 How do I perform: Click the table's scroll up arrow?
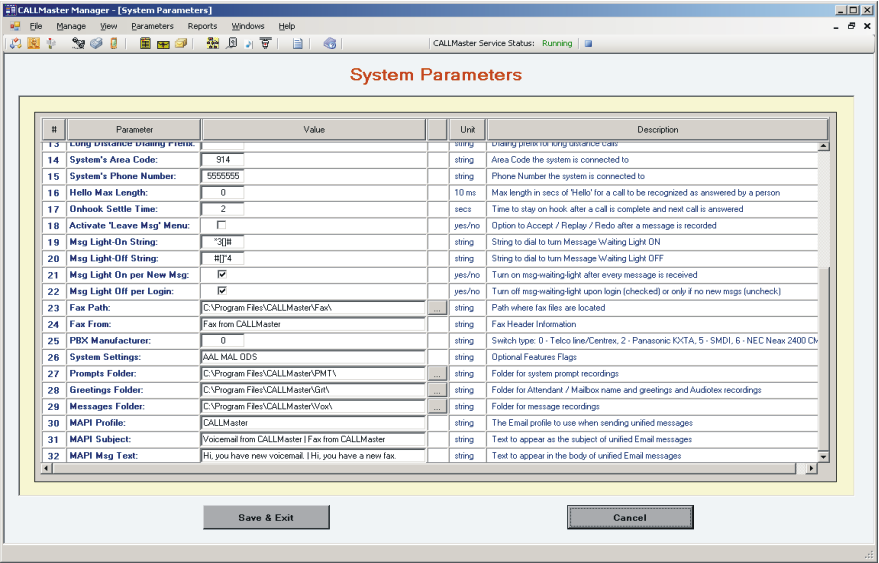tap(823, 146)
